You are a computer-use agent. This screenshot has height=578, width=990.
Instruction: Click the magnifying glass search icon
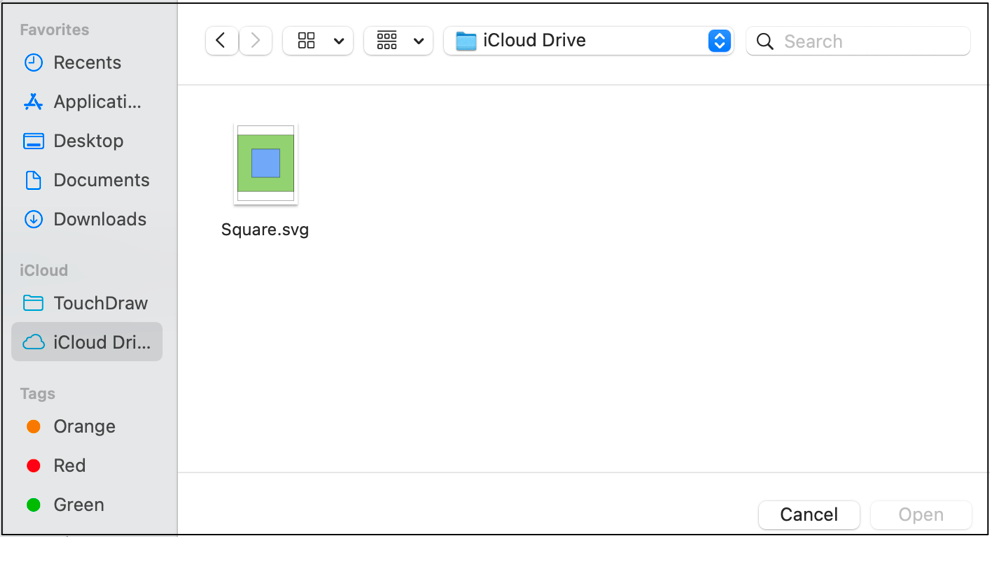coord(765,42)
